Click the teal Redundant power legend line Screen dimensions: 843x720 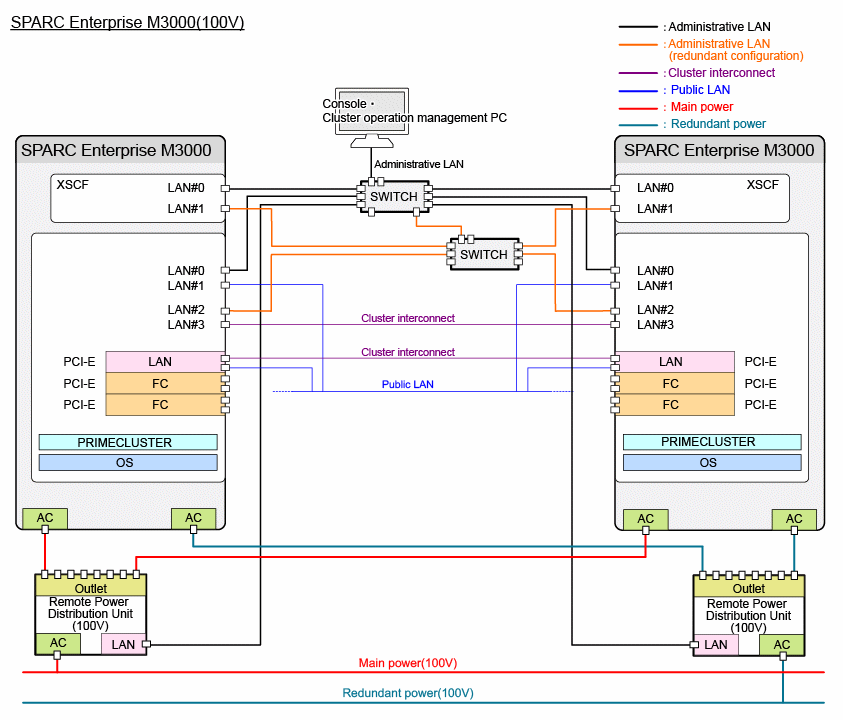(638, 124)
